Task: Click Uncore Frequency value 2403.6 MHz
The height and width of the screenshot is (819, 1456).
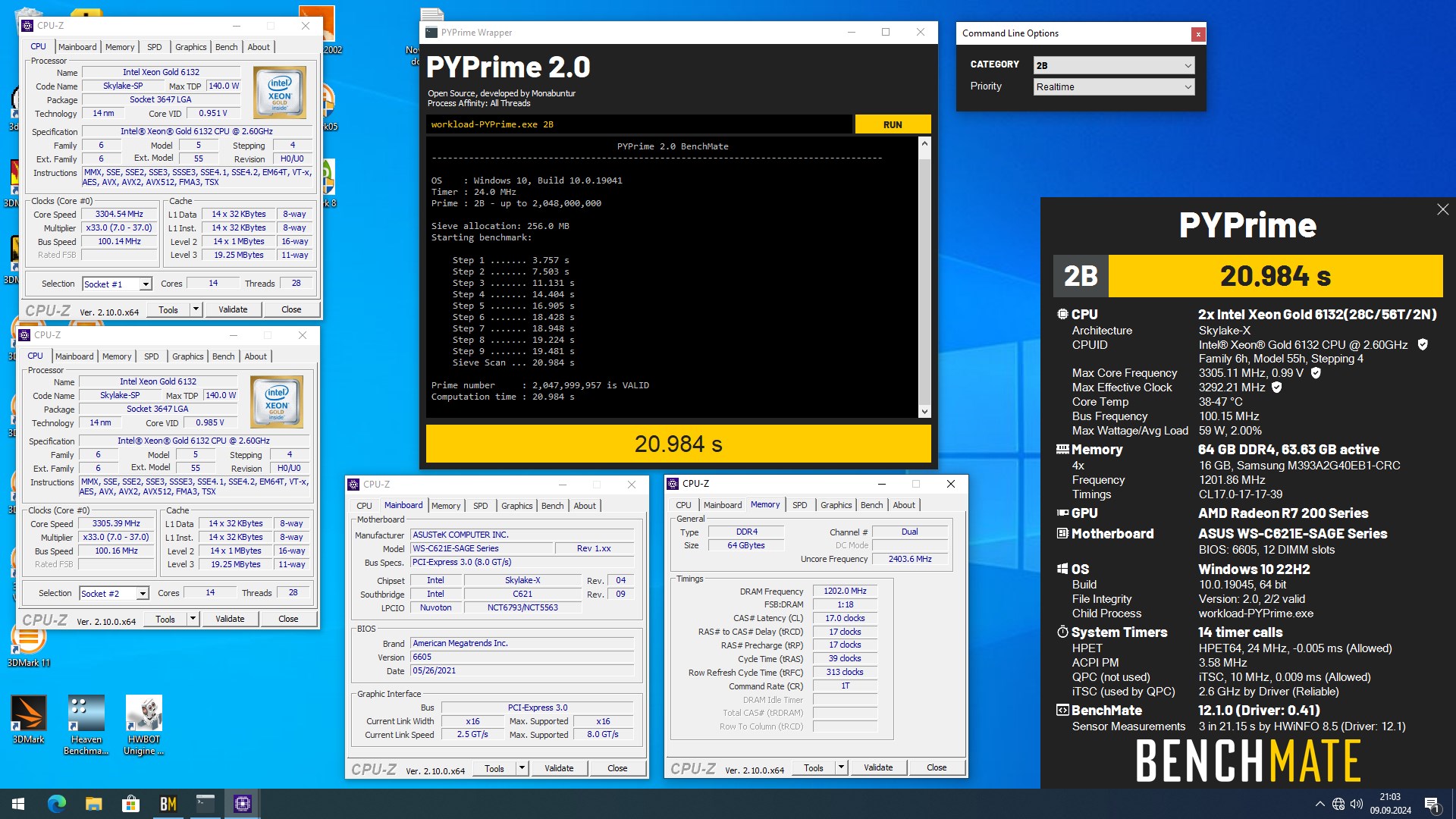Action: 910,559
